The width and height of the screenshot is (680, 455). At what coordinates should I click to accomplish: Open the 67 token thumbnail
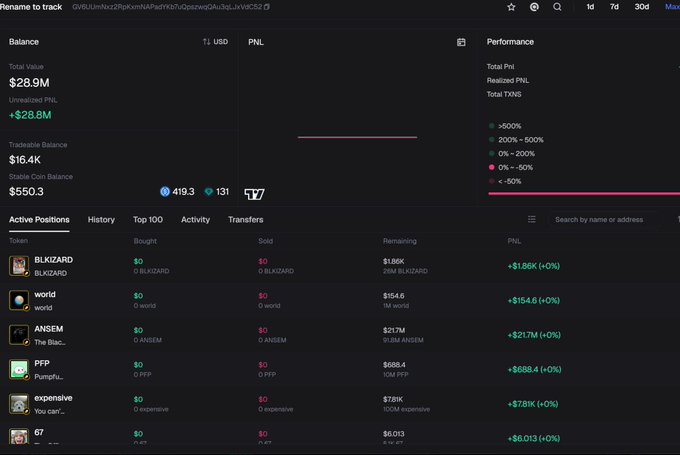tap(19, 436)
